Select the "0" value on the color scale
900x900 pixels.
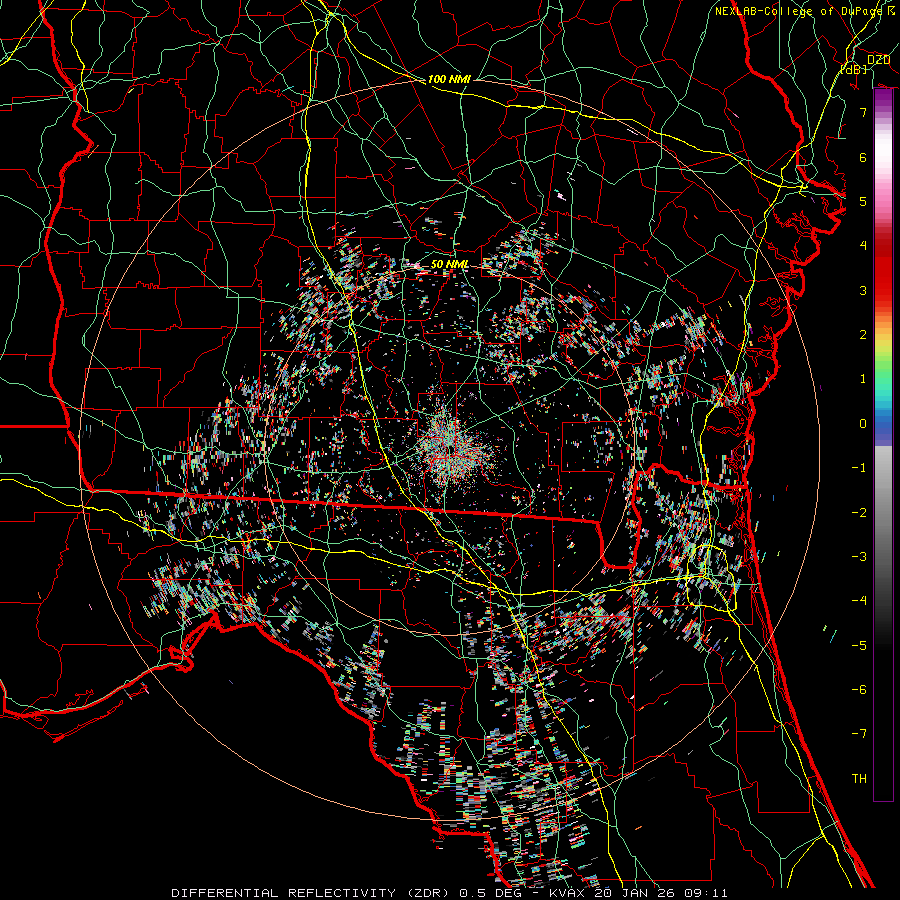tap(863, 424)
